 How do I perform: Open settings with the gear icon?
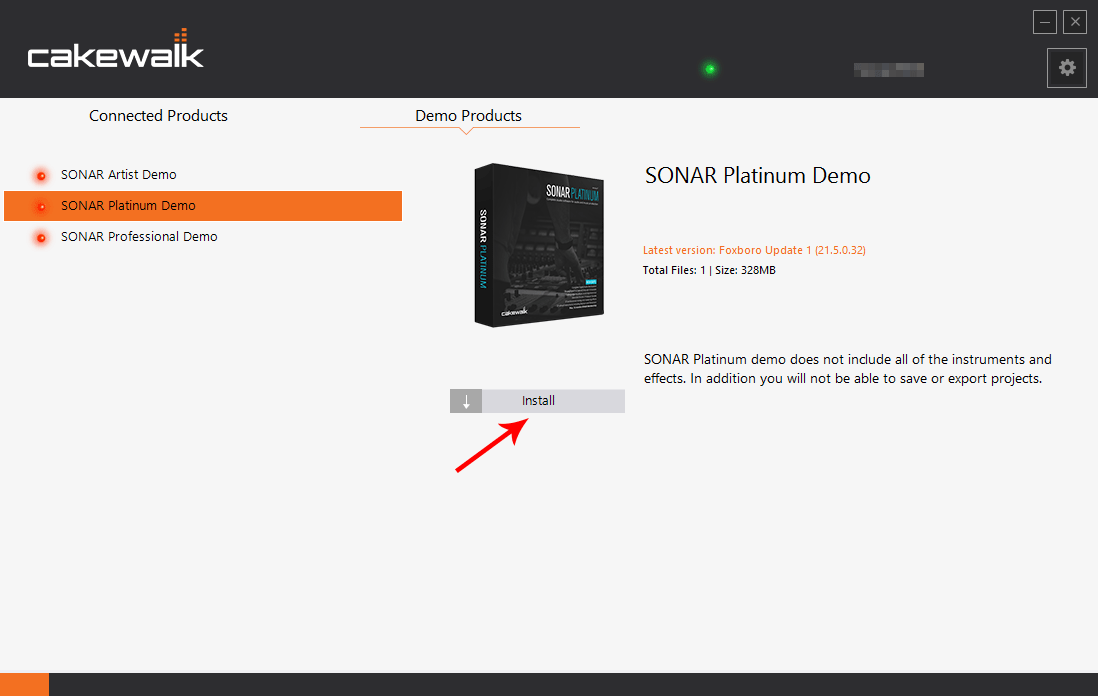[x=1067, y=68]
